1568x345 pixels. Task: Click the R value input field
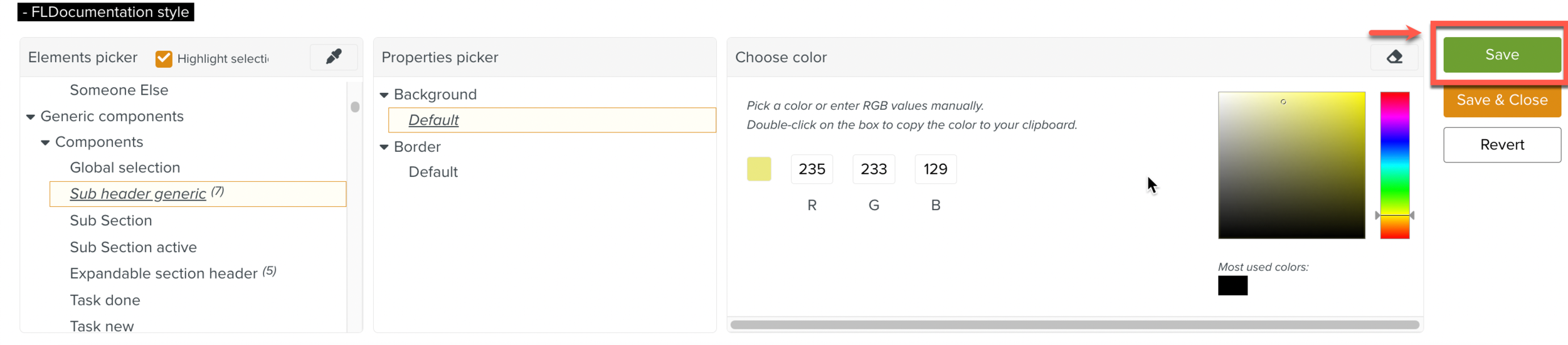click(x=812, y=169)
